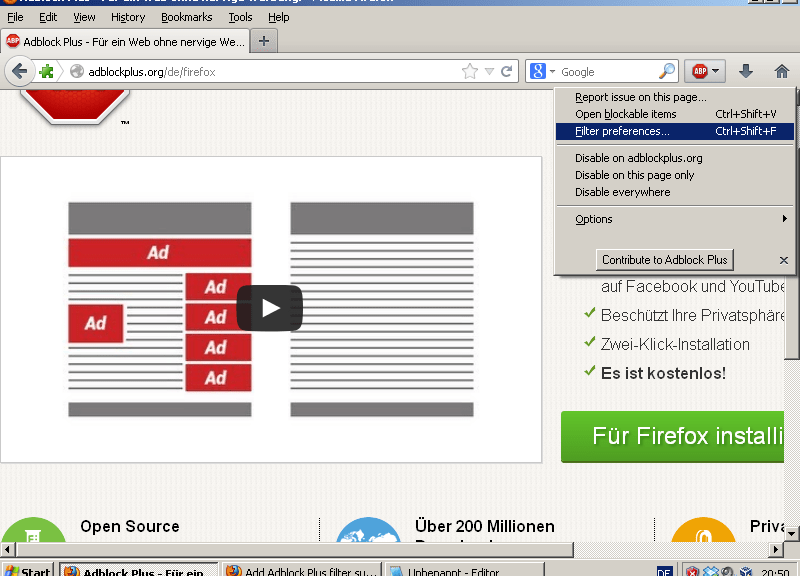Click the Open Source heading

(130, 526)
